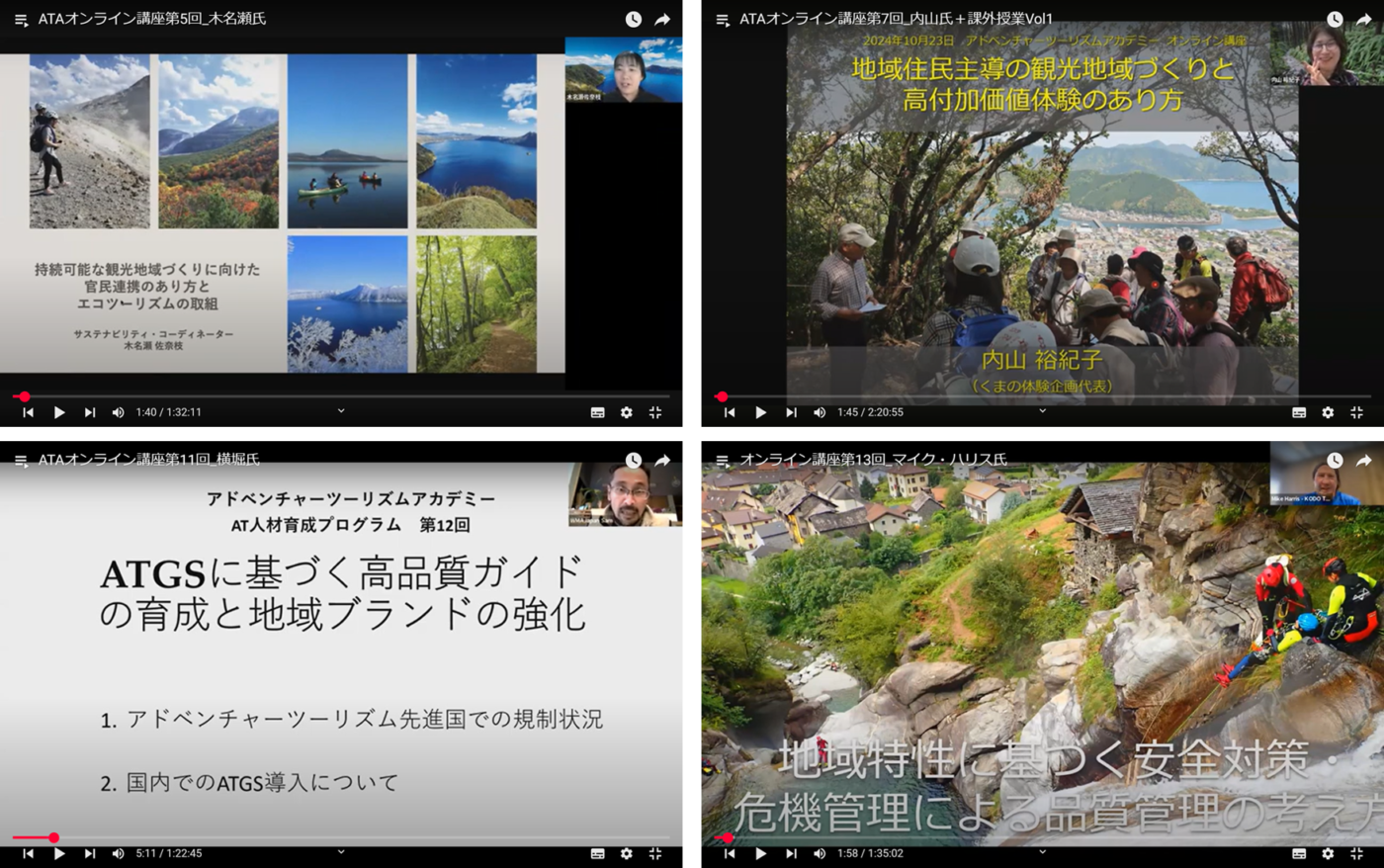
Task: Toggle subtitles in 第13回_マイク・ハリス氏 player
Action: [1299, 853]
